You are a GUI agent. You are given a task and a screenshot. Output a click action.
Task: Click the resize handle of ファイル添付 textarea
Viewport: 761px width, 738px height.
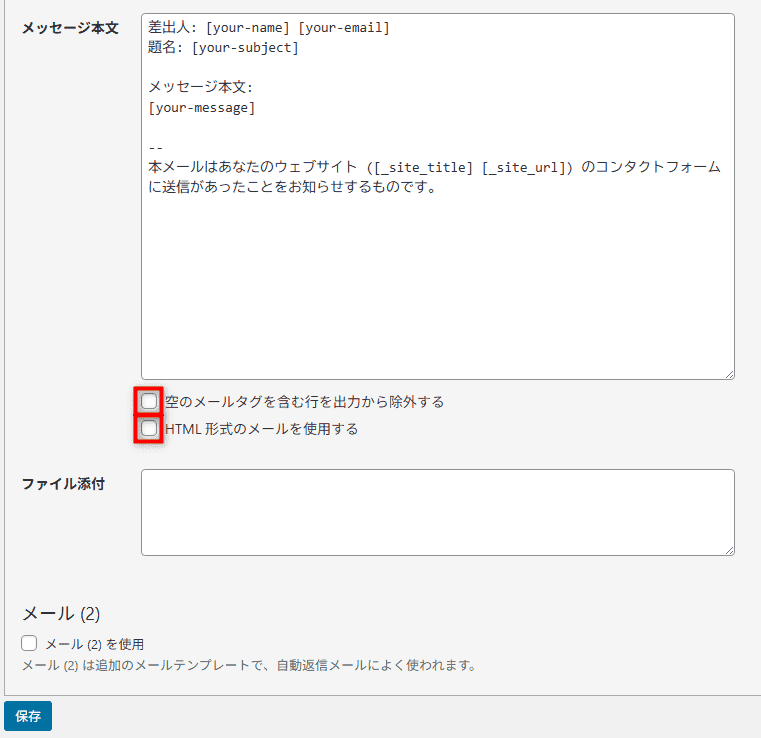pyautogui.click(x=729, y=550)
